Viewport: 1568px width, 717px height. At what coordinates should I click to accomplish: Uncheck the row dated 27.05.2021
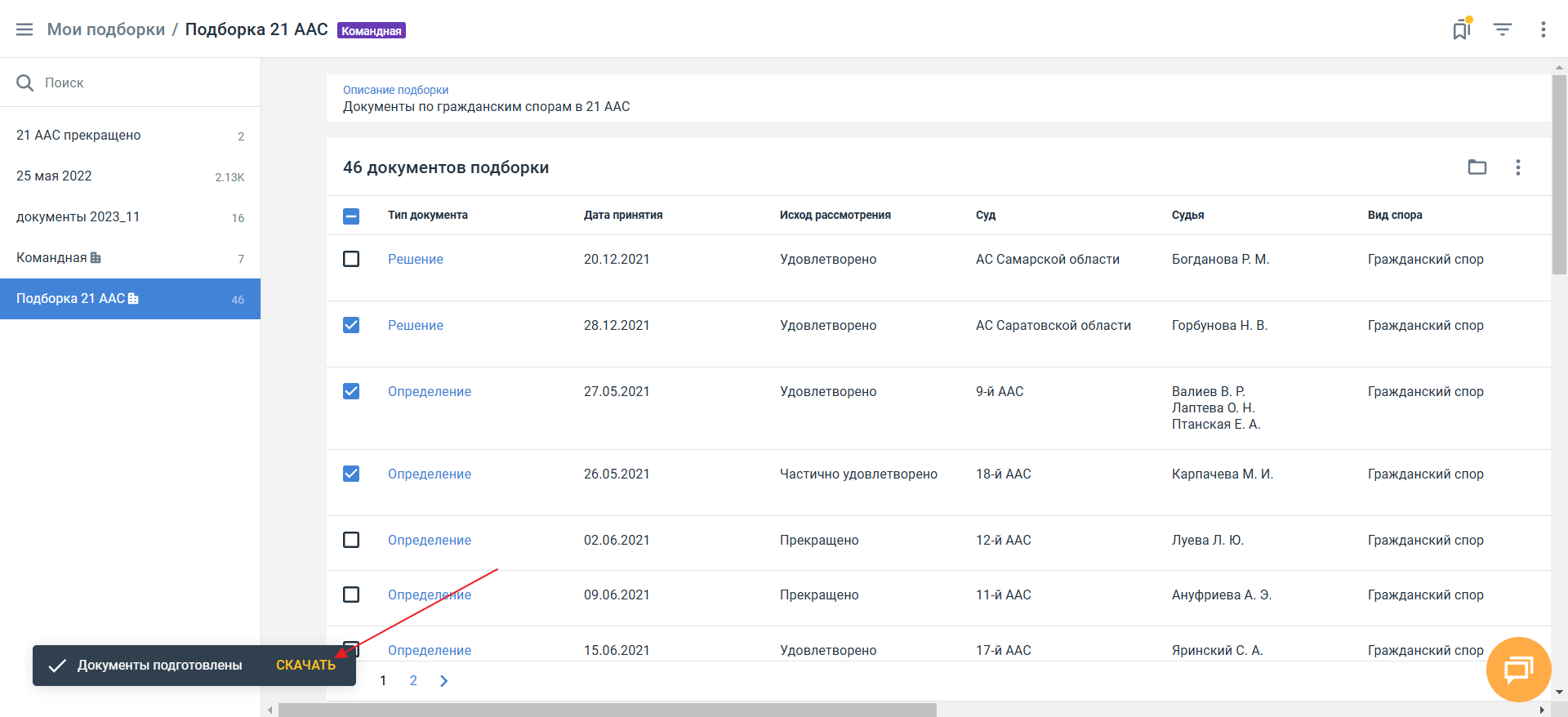tap(351, 391)
